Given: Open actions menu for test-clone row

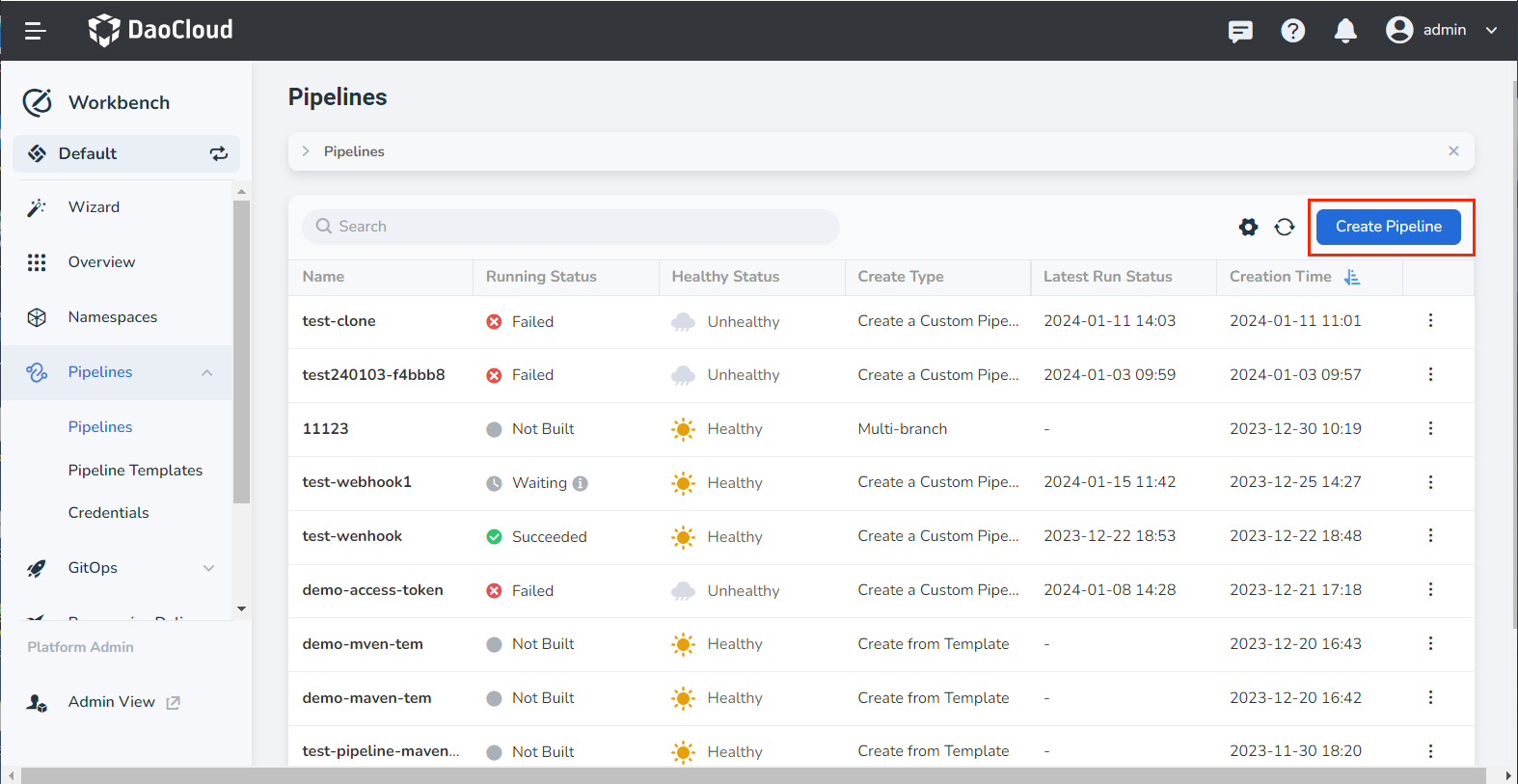Looking at the screenshot, I should [1430, 321].
